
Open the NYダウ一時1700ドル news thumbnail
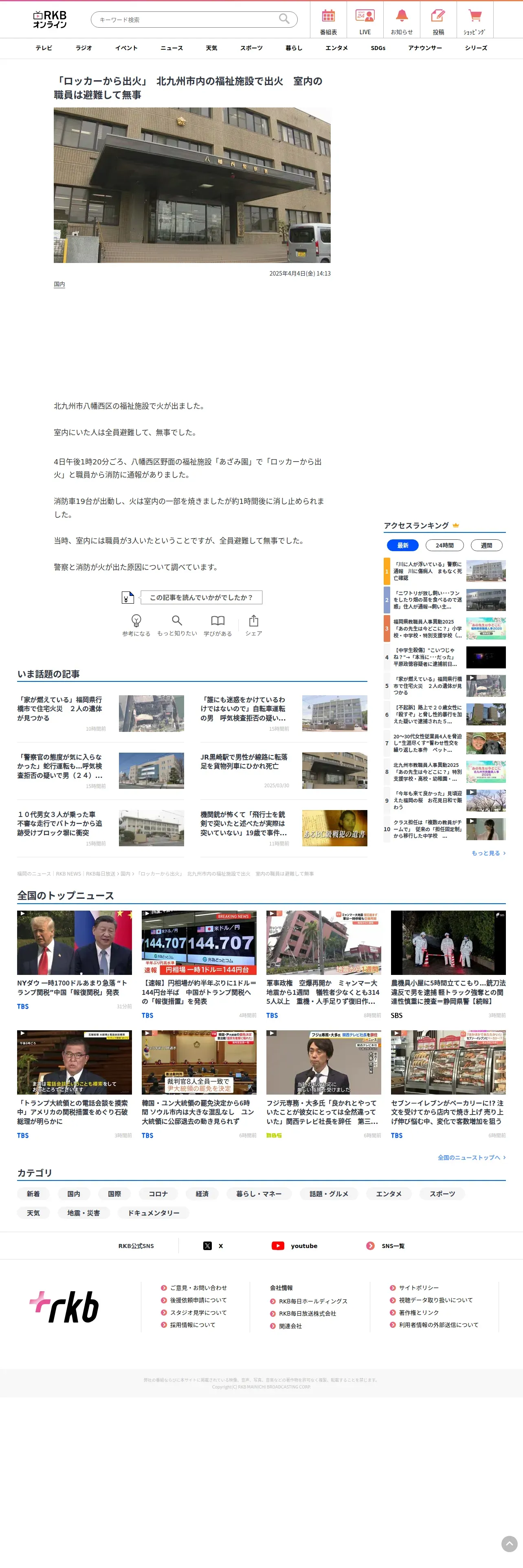tap(74, 942)
